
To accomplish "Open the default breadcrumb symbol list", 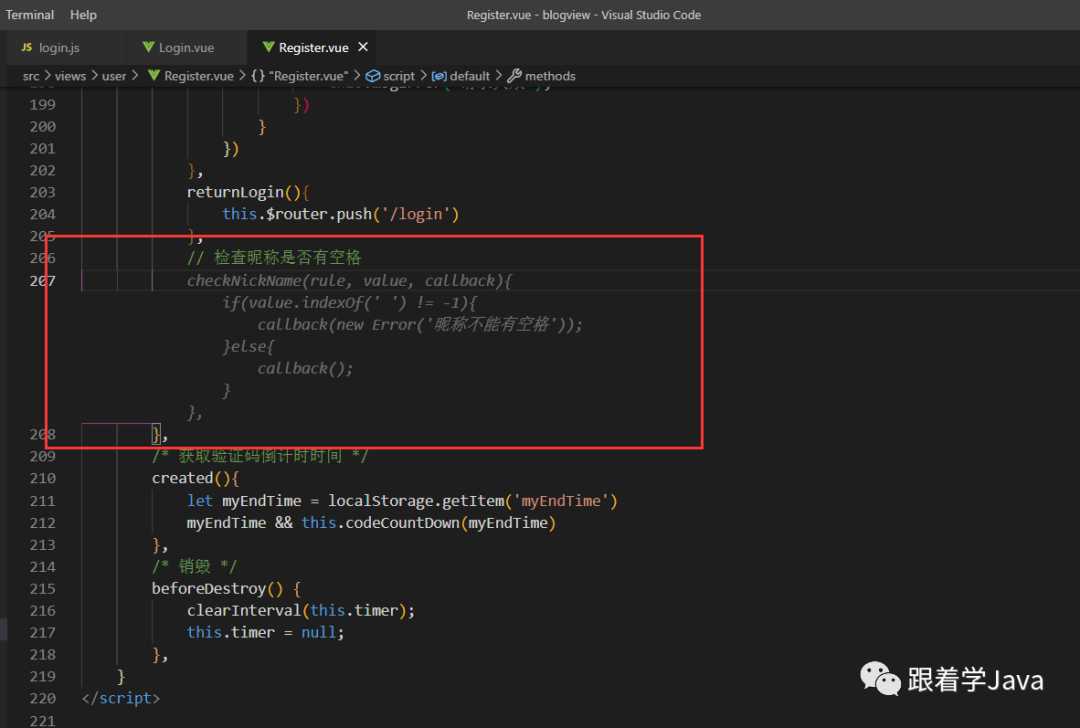I will click(x=469, y=76).
